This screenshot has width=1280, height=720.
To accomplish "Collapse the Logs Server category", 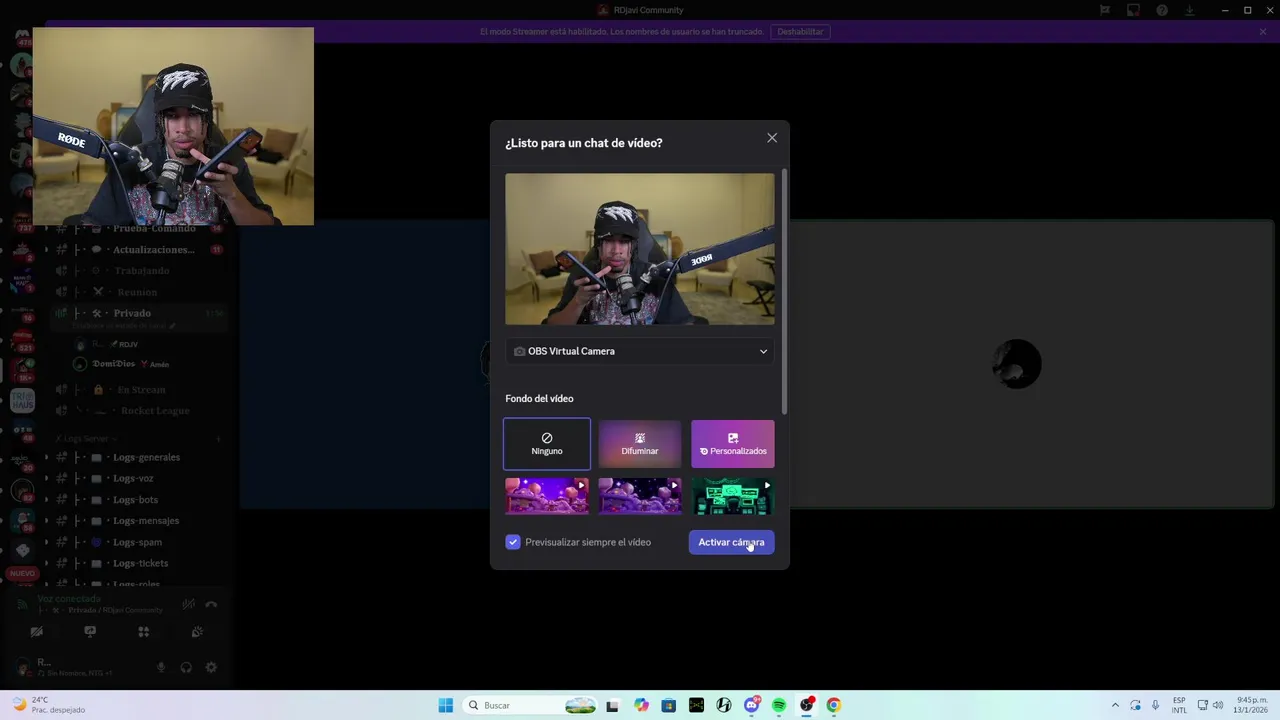I will tap(85, 439).
